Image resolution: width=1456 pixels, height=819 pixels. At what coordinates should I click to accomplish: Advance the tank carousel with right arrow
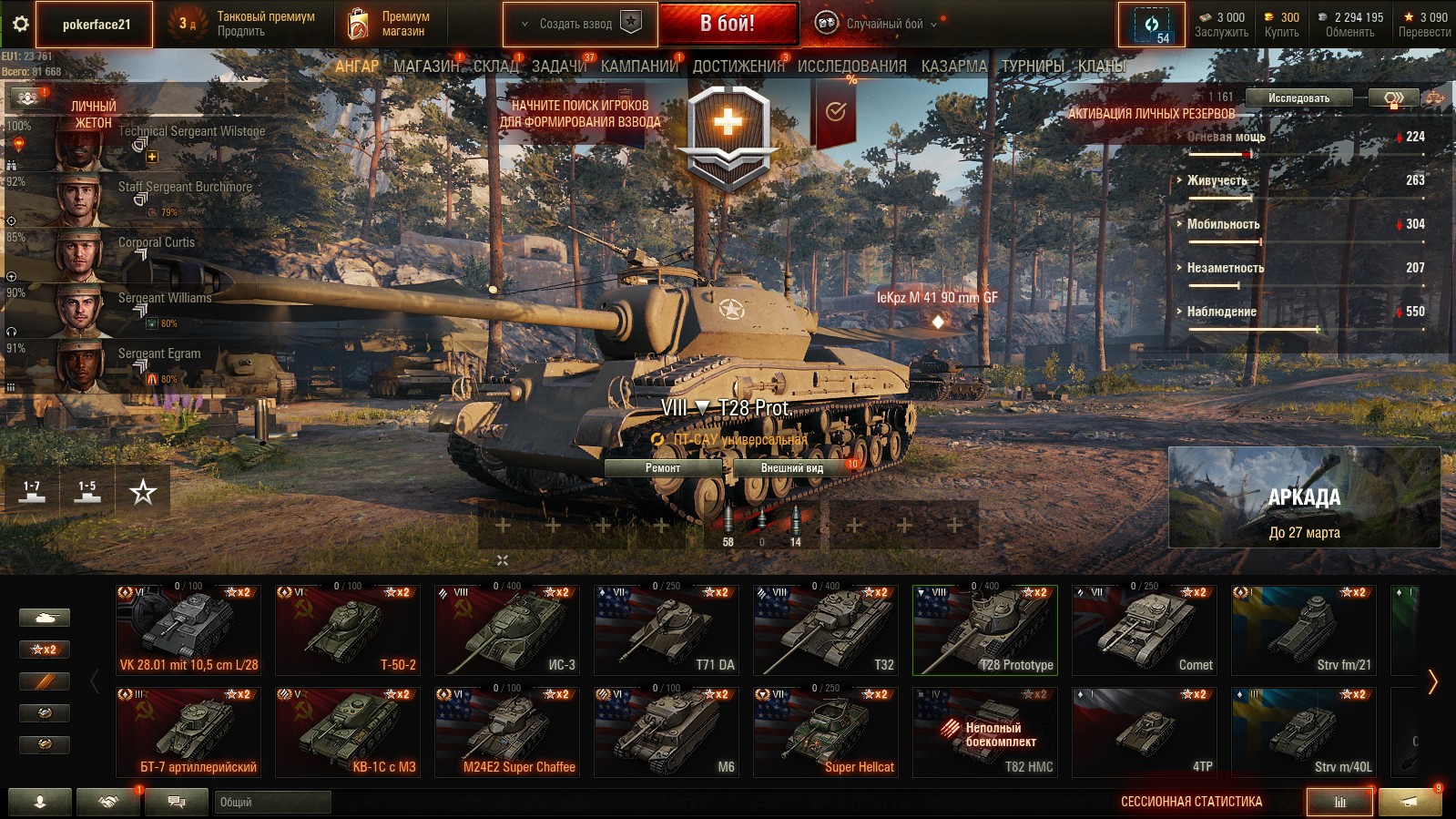click(1432, 681)
